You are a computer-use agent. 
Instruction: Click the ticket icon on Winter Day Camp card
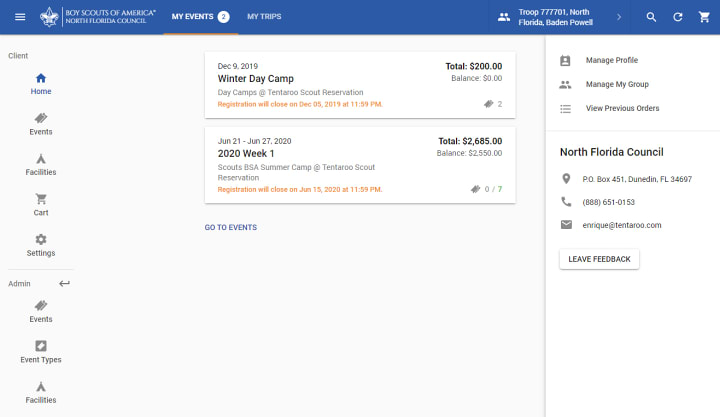tap(488, 104)
